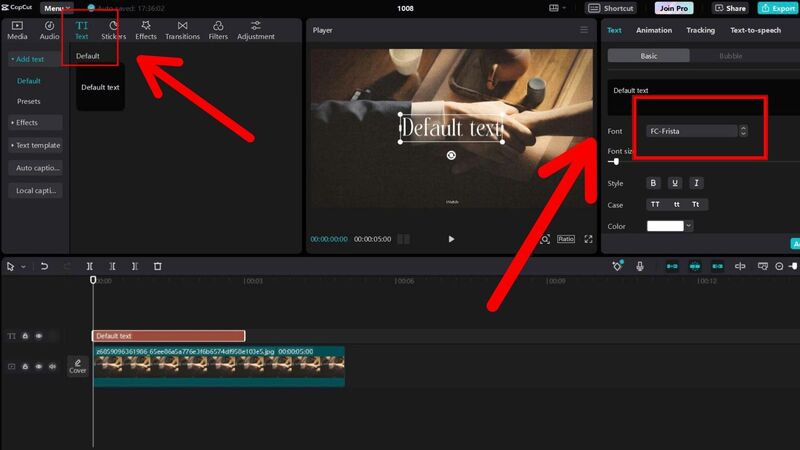Open the Menu in the title bar
Screen dimensions: 800x450
[x=56, y=8]
